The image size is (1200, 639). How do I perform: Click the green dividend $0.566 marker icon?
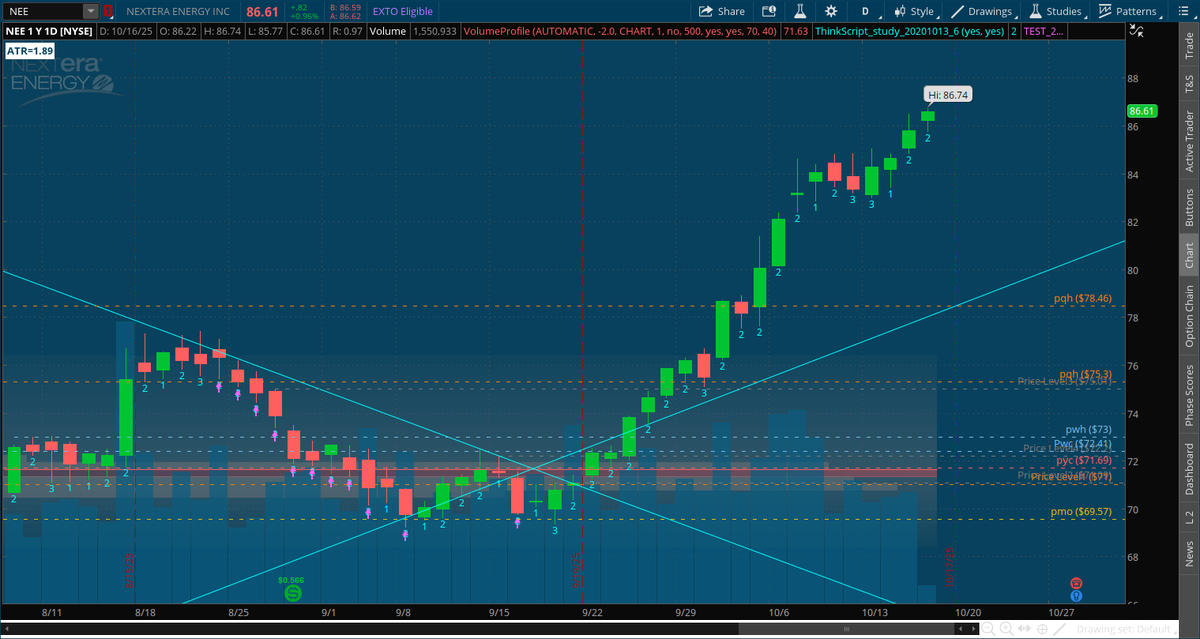coord(292,592)
